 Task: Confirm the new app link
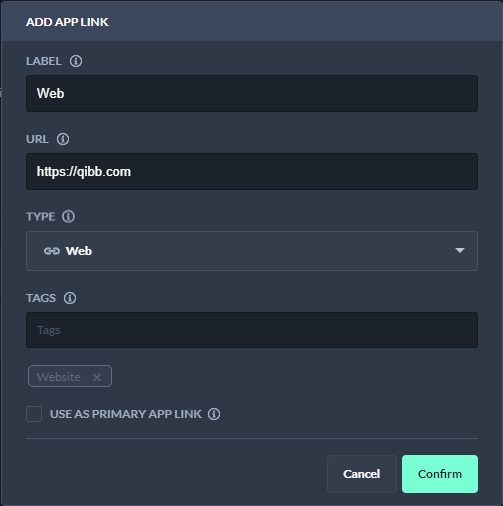click(x=440, y=474)
